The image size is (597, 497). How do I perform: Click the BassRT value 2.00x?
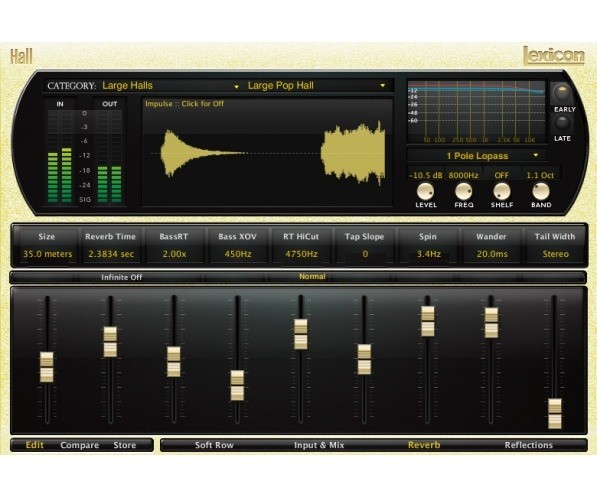click(174, 254)
